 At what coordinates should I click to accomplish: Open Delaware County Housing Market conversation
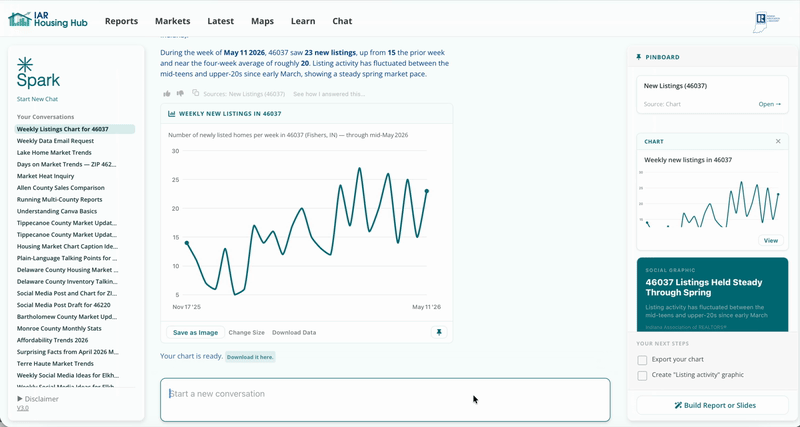[67, 270]
